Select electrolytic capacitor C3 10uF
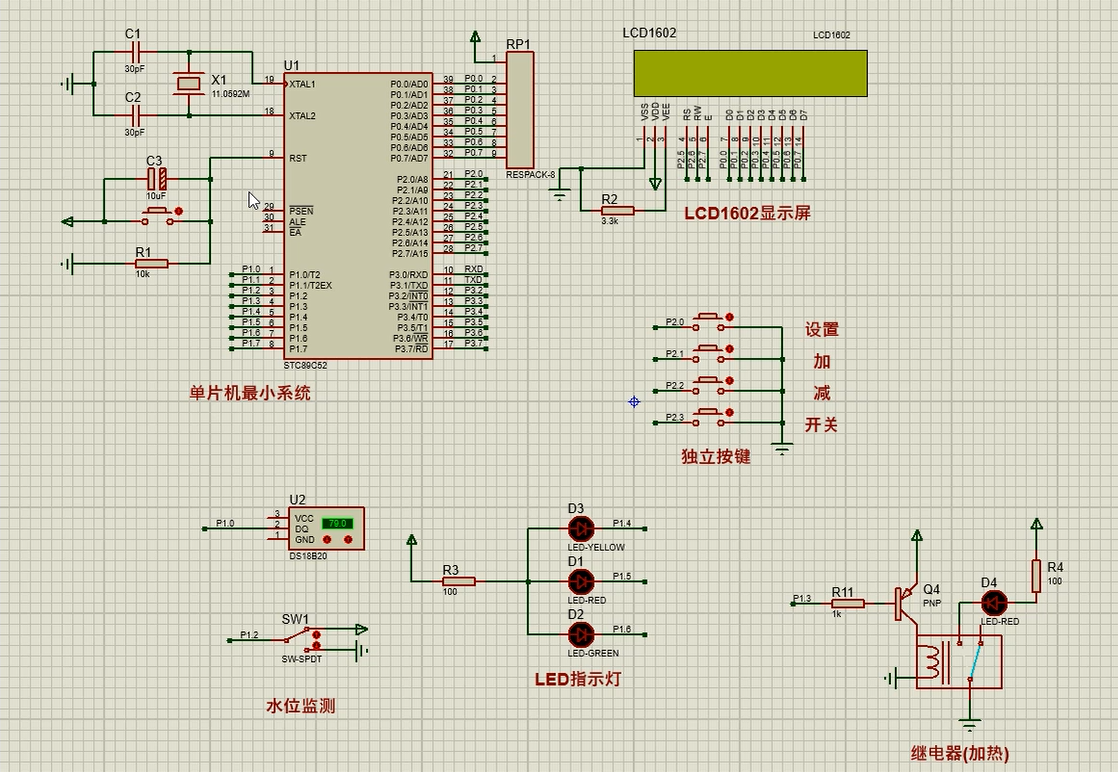Viewport: 1118px width, 772px height. 157,179
